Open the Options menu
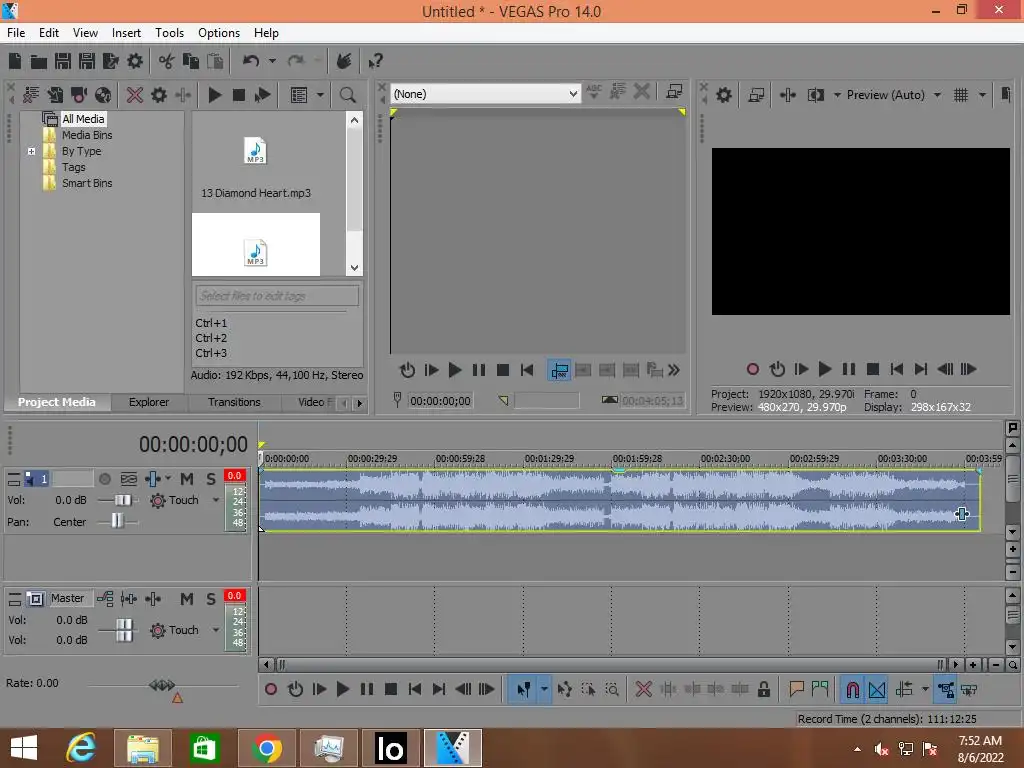This screenshot has height=768, width=1024. tap(219, 33)
